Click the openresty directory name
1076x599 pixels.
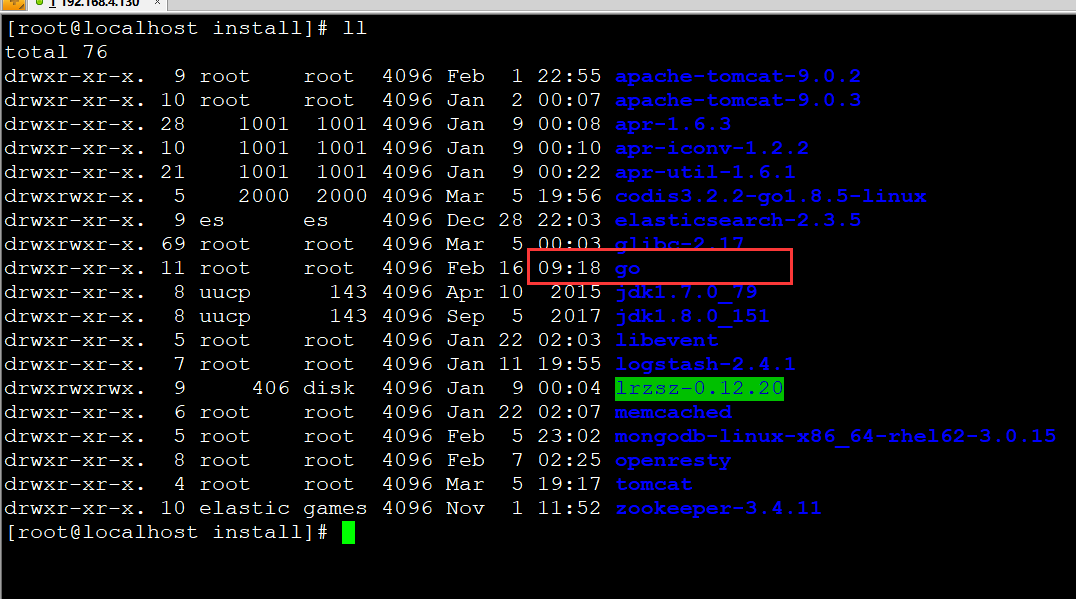coord(673,460)
